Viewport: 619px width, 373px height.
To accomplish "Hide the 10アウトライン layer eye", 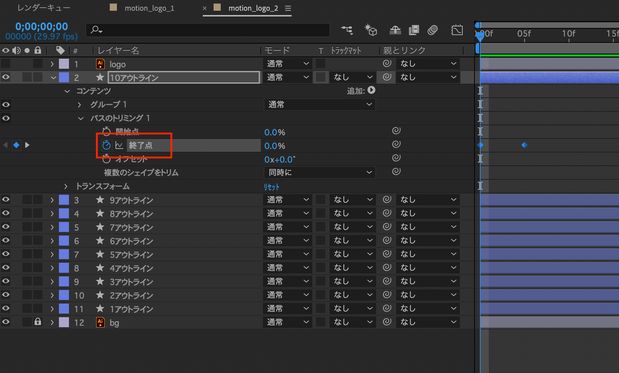I will 6,77.
